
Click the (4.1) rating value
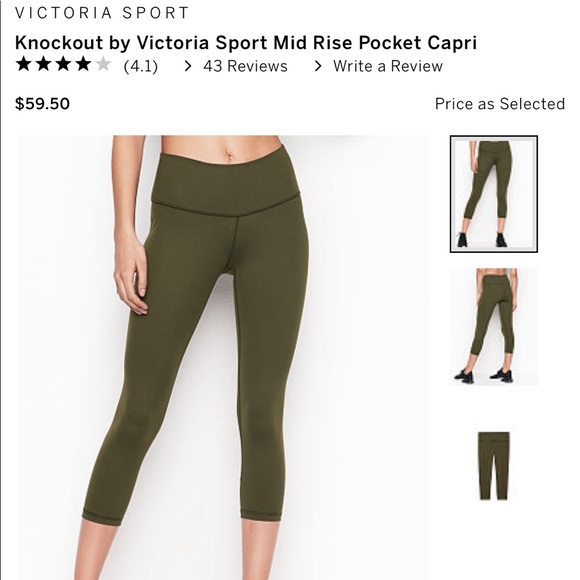pyautogui.click(x=141, y=67)
